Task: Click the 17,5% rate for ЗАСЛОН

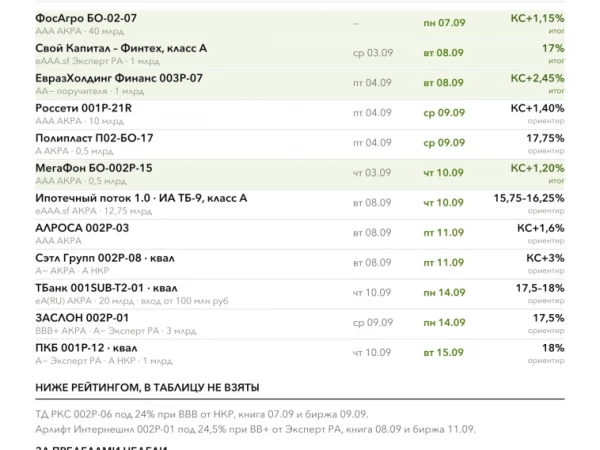Action: click(549, 318)
